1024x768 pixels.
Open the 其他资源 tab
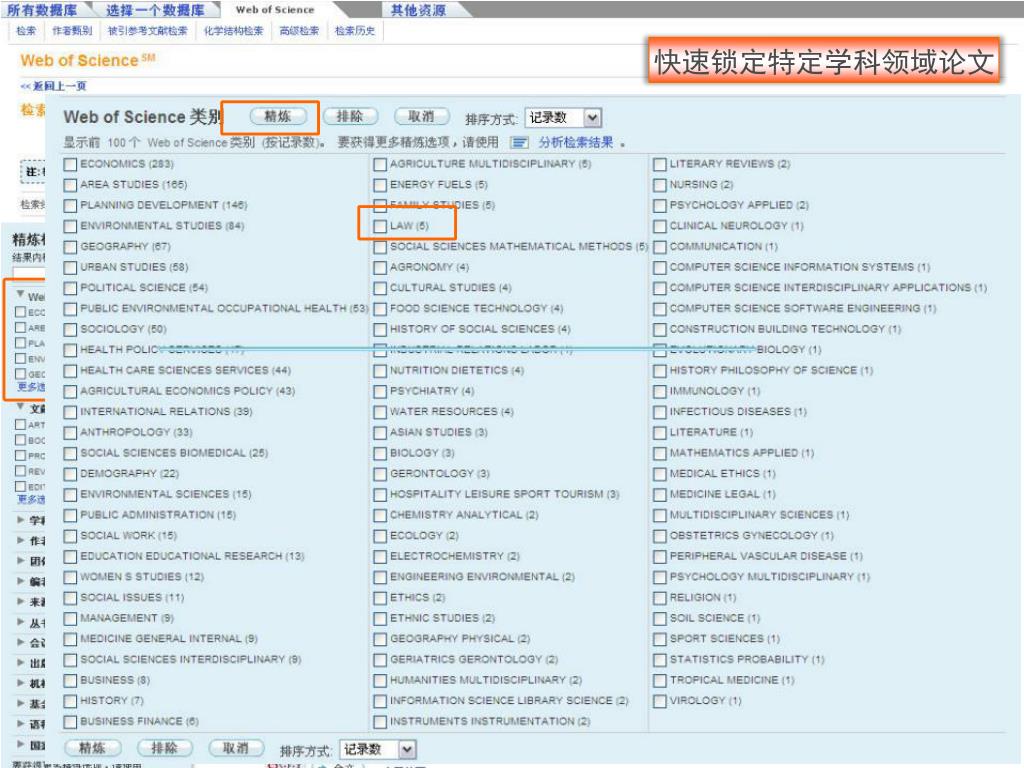click(418, 10)
